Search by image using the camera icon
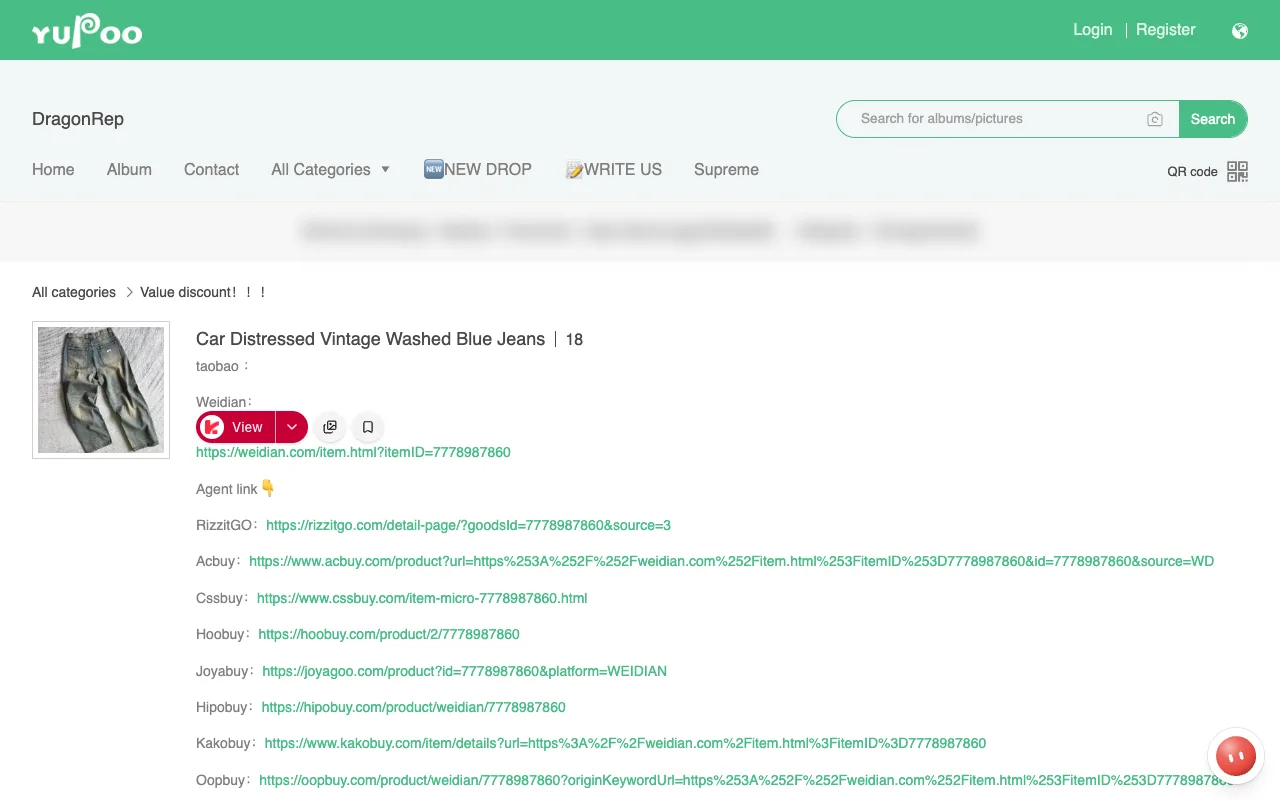Screen dimensions: 1280x800 coord(1155,119)
